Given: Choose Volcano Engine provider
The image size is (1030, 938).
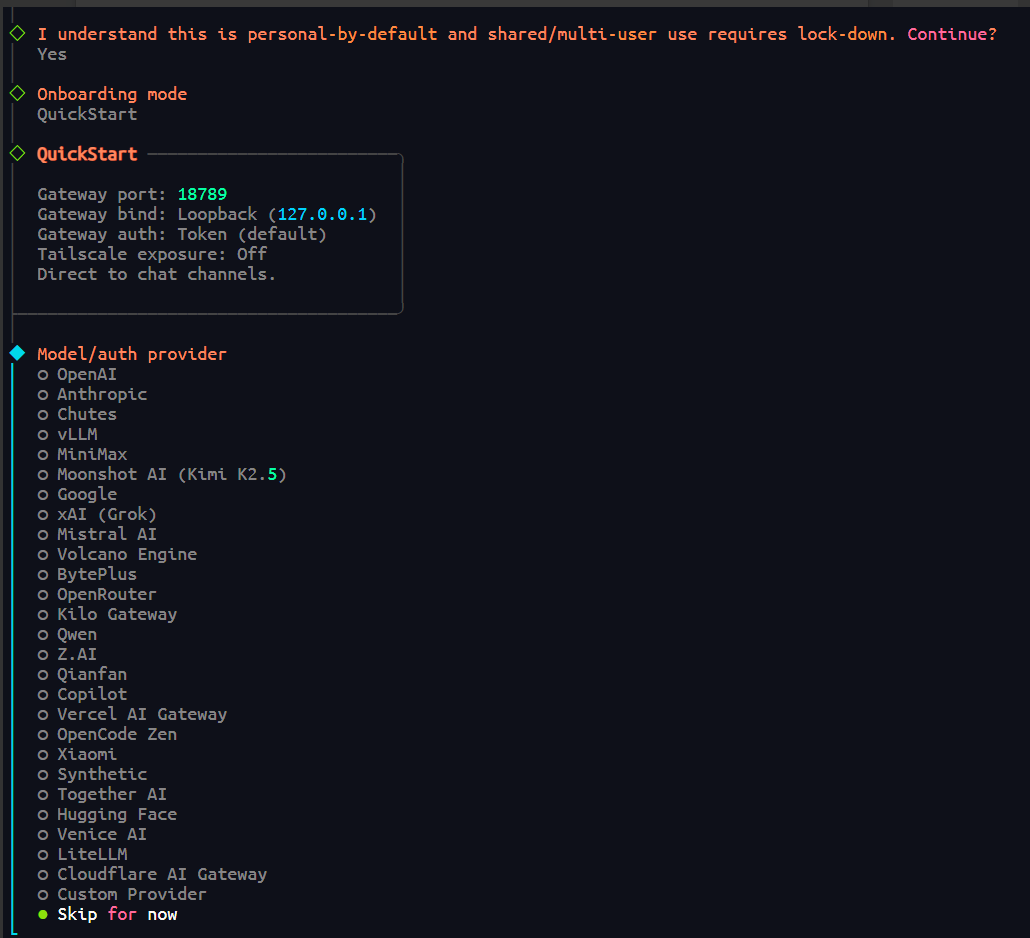Looking at the screenshot, I should (117, 554).
